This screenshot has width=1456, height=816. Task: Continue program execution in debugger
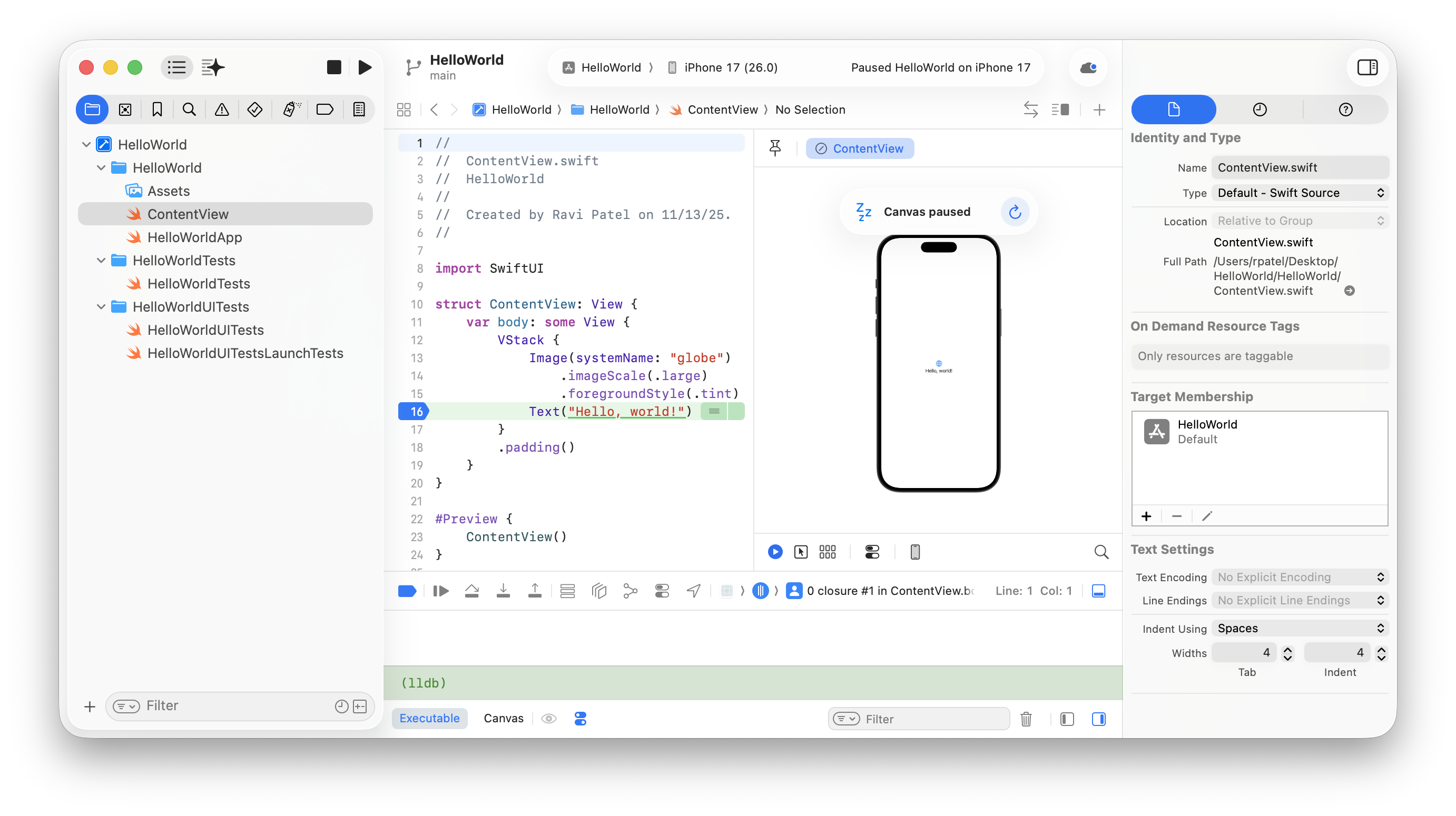[x=440, y=591]
